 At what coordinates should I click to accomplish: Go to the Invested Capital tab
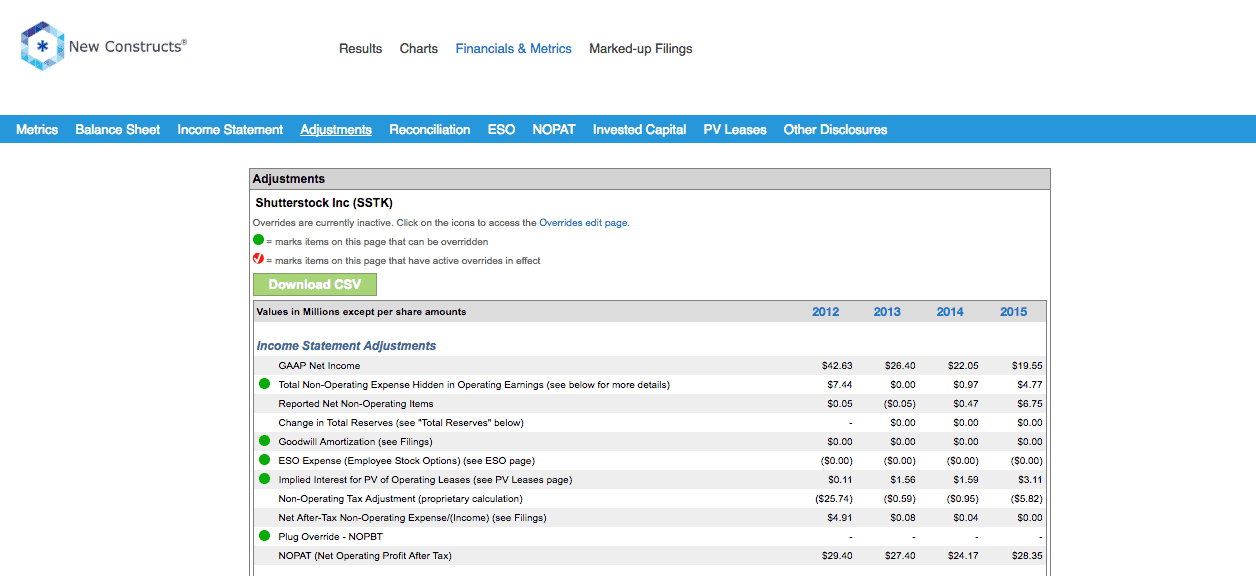point(640,129)
